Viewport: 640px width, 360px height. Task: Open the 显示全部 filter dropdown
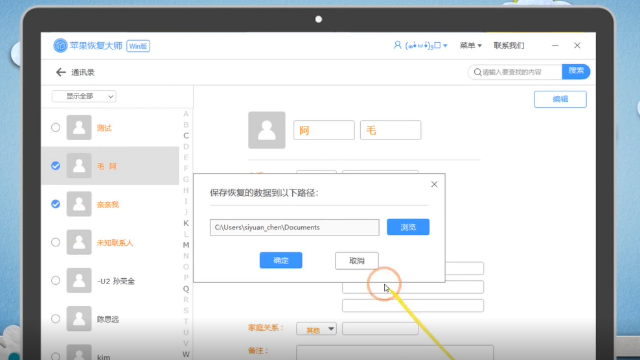[84, 96]
